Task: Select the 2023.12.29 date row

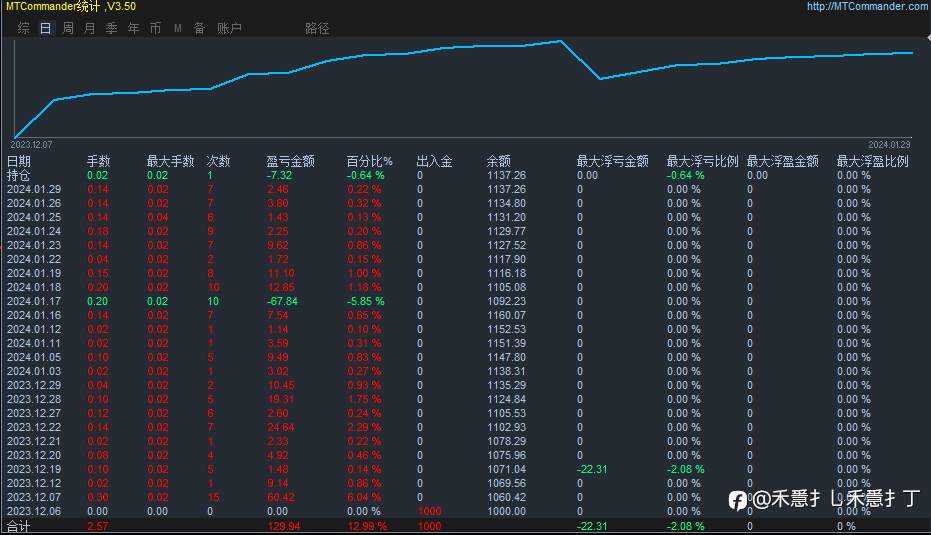Action: point(34,385)
